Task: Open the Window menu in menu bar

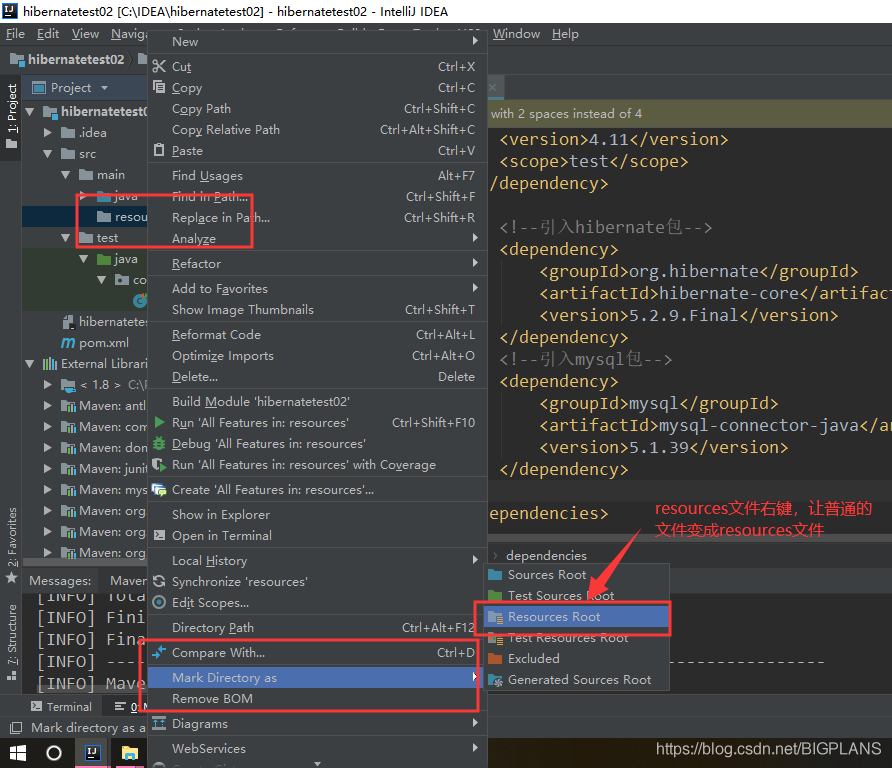Action: [x=516, y=34]
